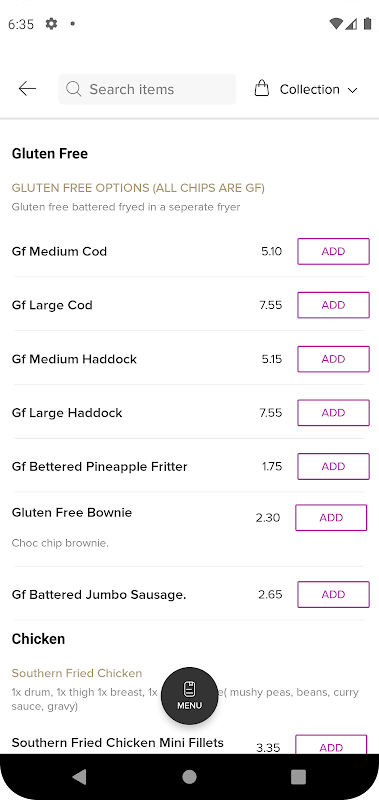Focus the Search items field

[147, 89]
